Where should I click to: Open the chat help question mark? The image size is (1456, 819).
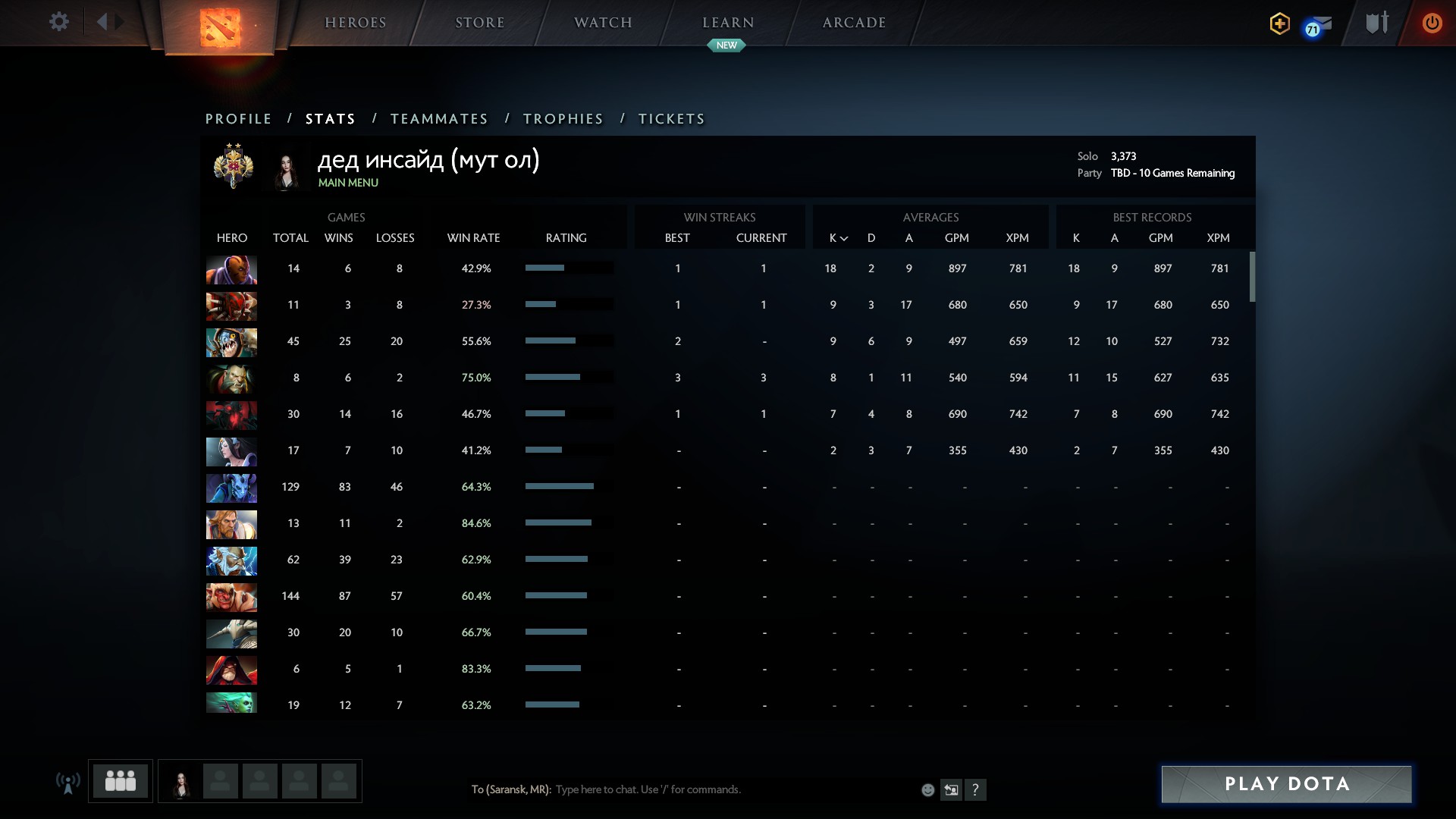point(975,789)
